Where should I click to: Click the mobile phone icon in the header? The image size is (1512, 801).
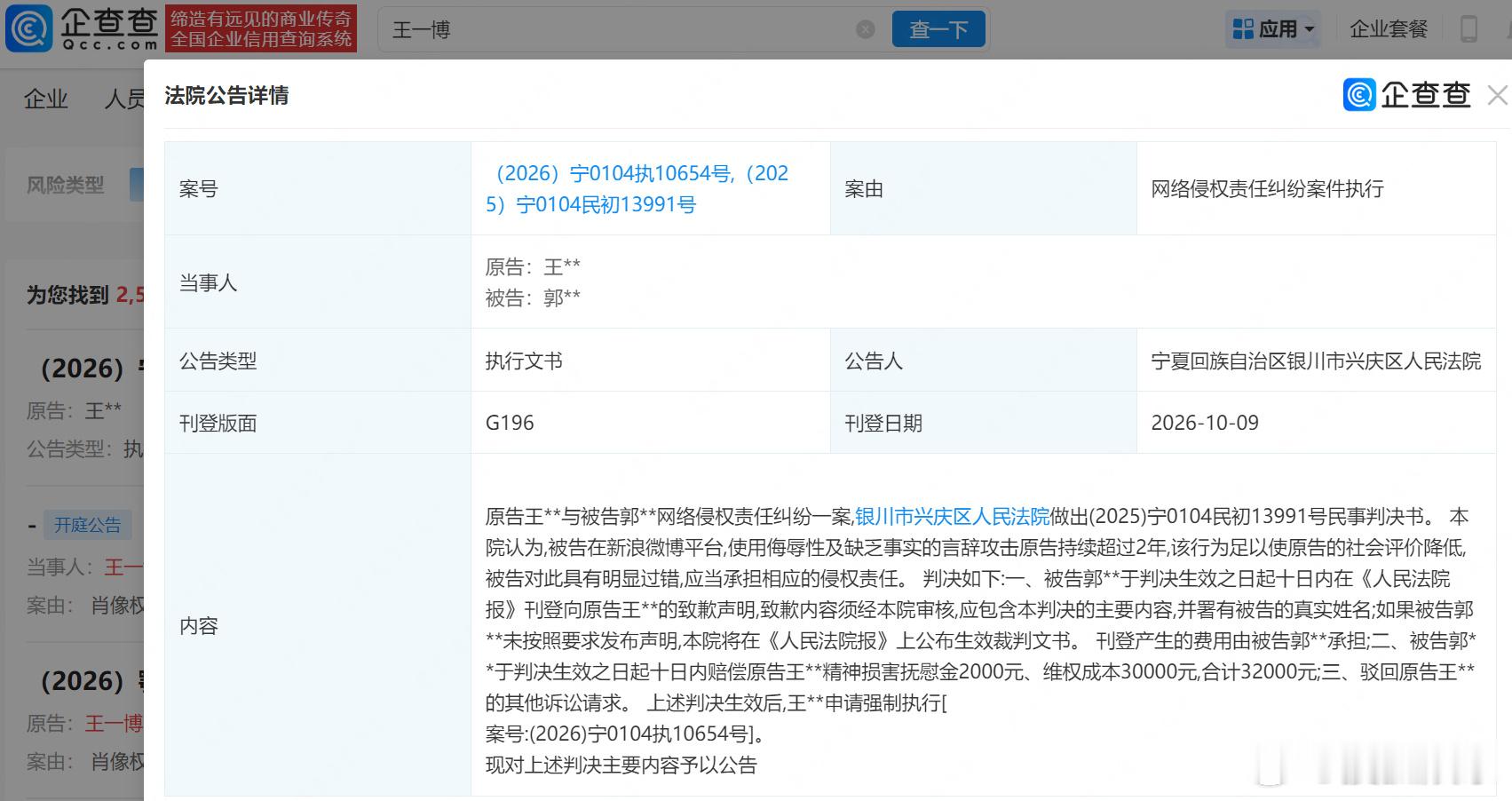[1468, 29]
